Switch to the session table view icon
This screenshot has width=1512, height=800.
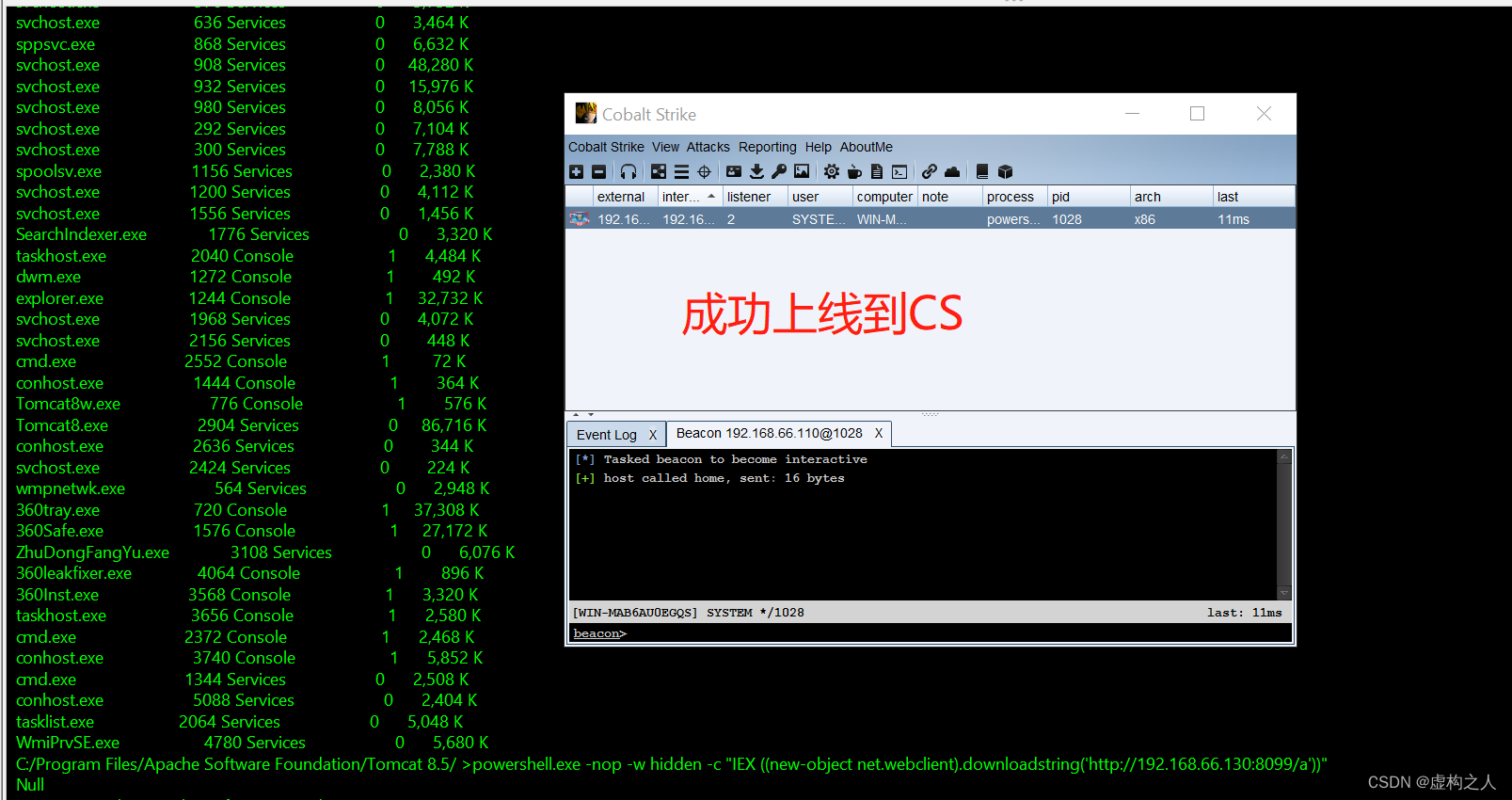point(681,171)
